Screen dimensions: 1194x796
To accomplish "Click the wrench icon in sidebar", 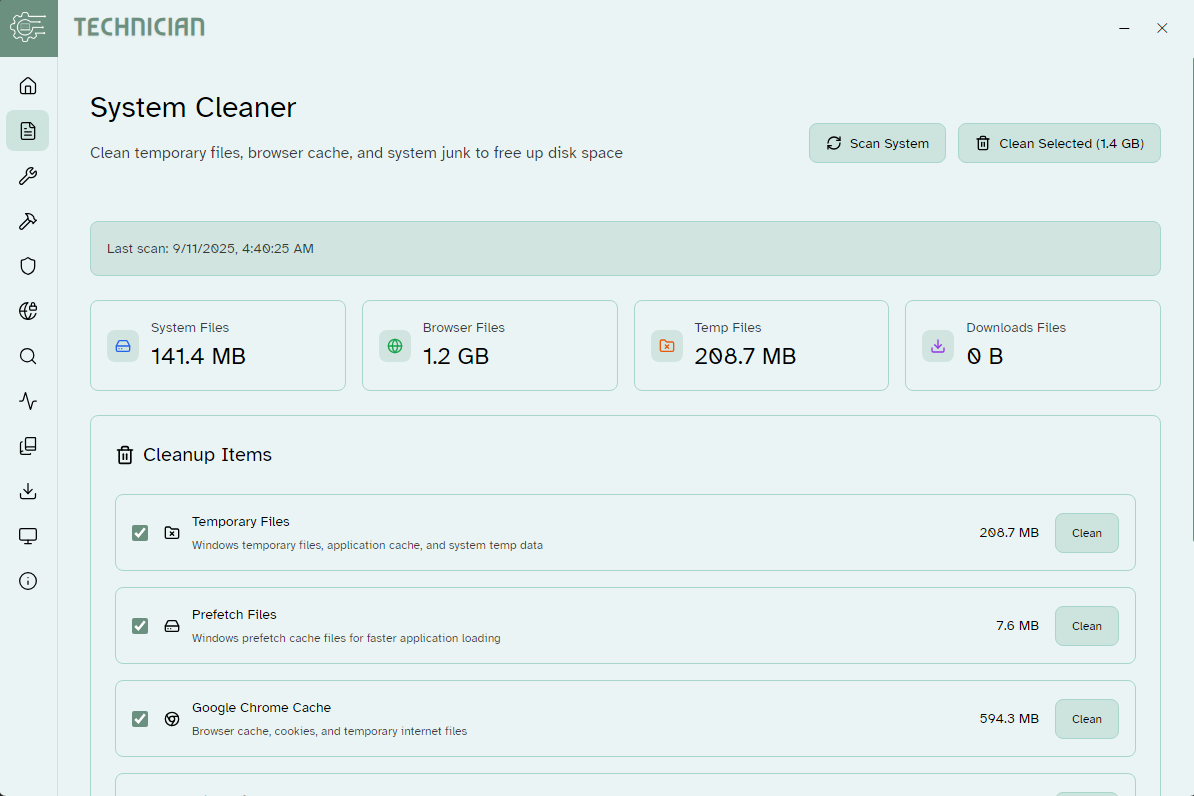I will [28, 176].
